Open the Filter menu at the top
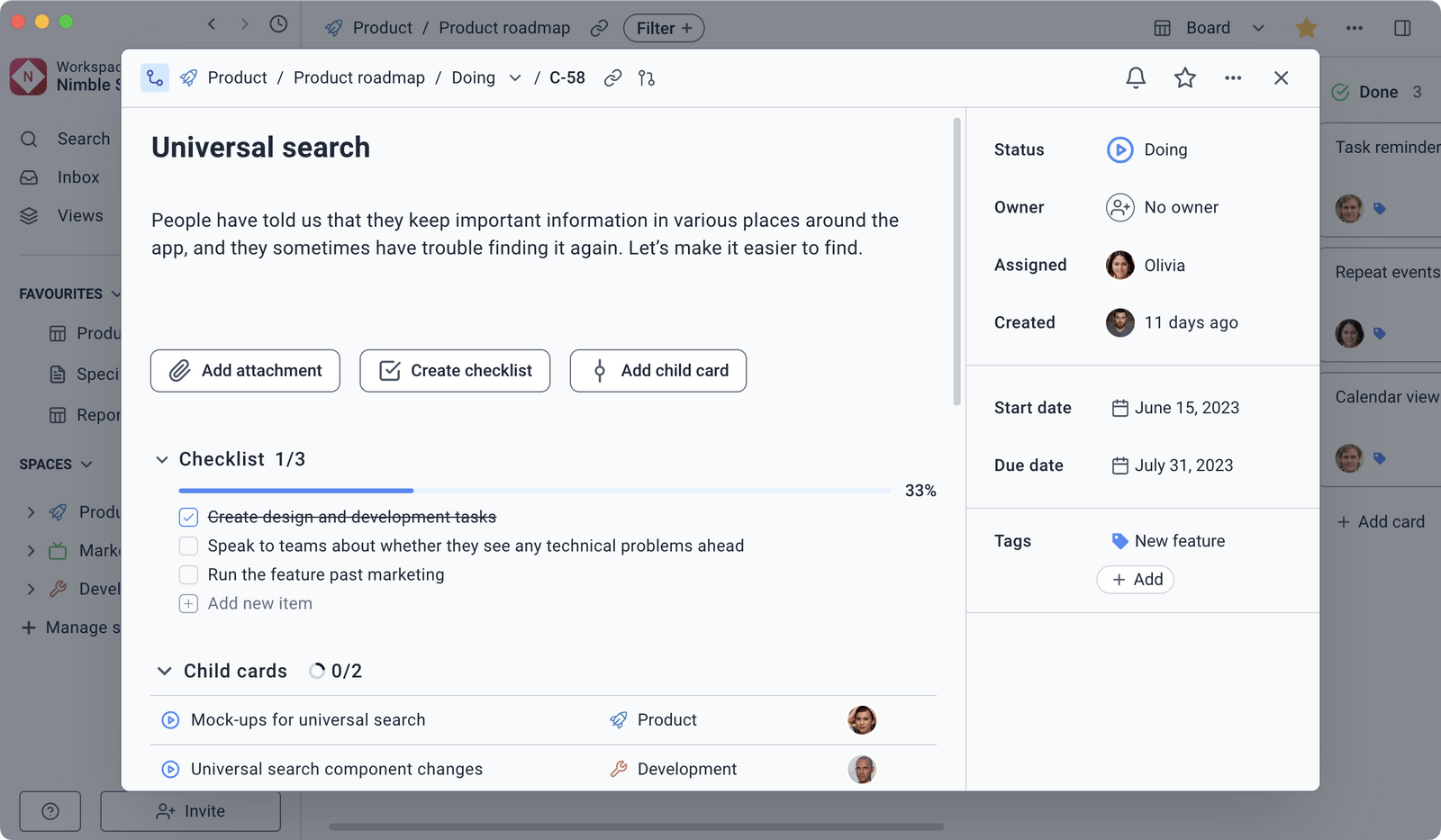 663,28
